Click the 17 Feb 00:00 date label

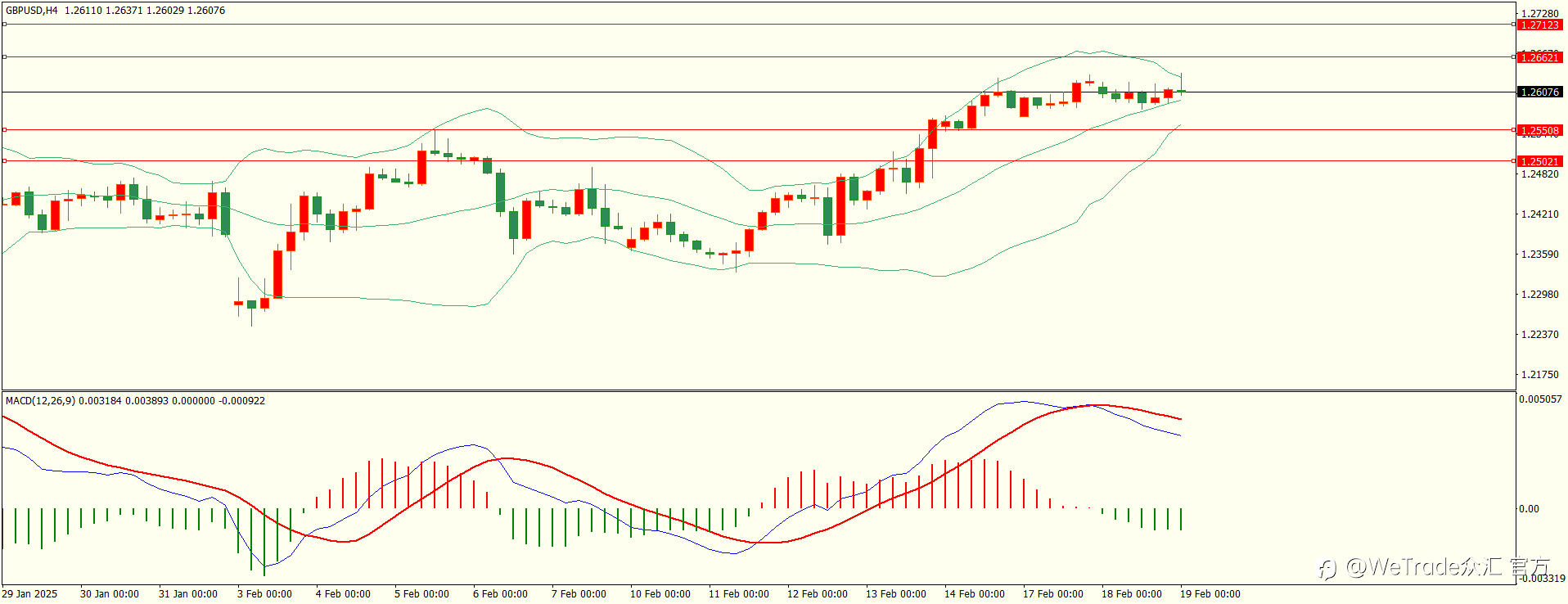coord(1052,594)
